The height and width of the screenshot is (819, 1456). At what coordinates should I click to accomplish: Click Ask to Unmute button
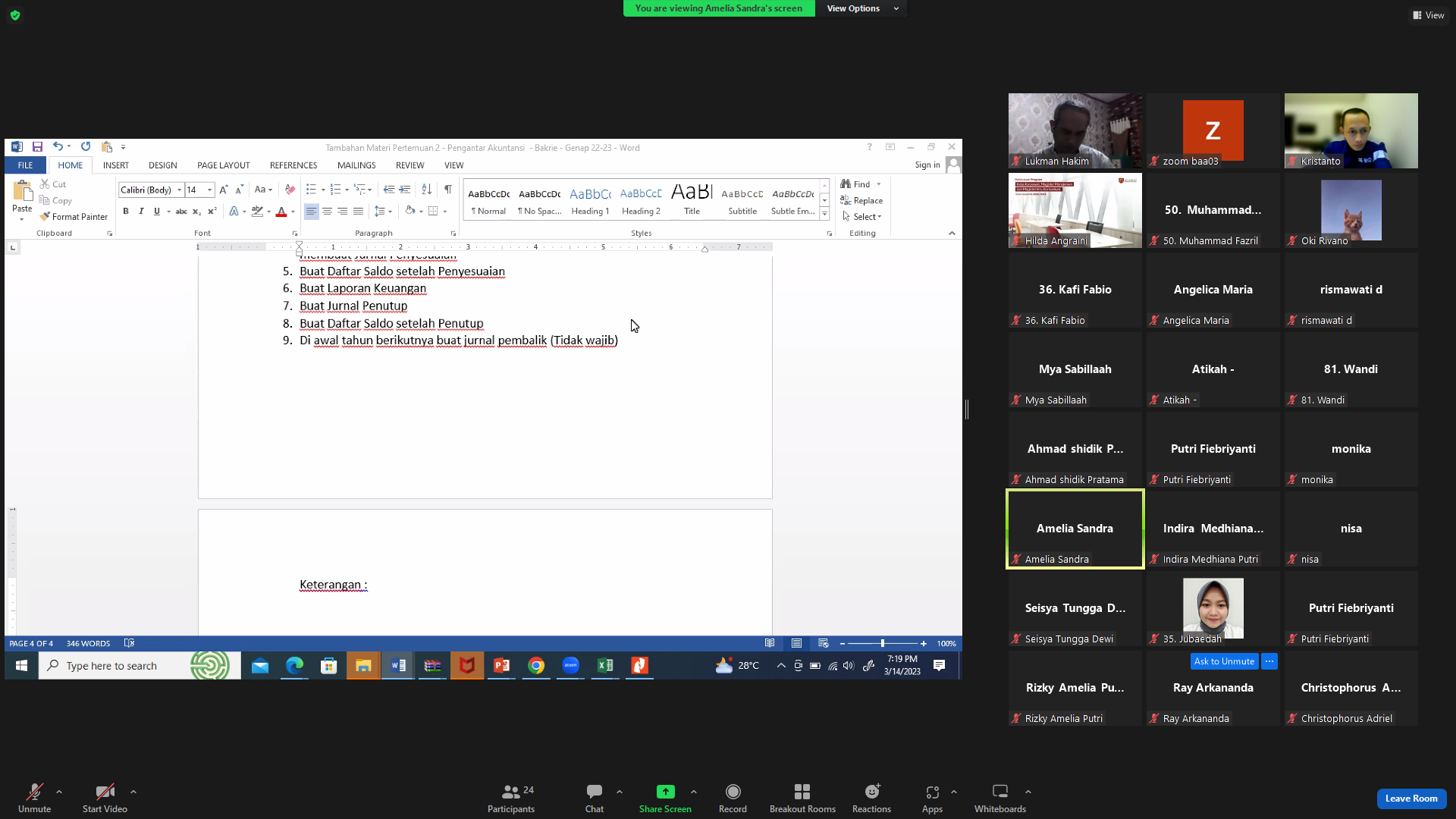[x=1224, y=661]
